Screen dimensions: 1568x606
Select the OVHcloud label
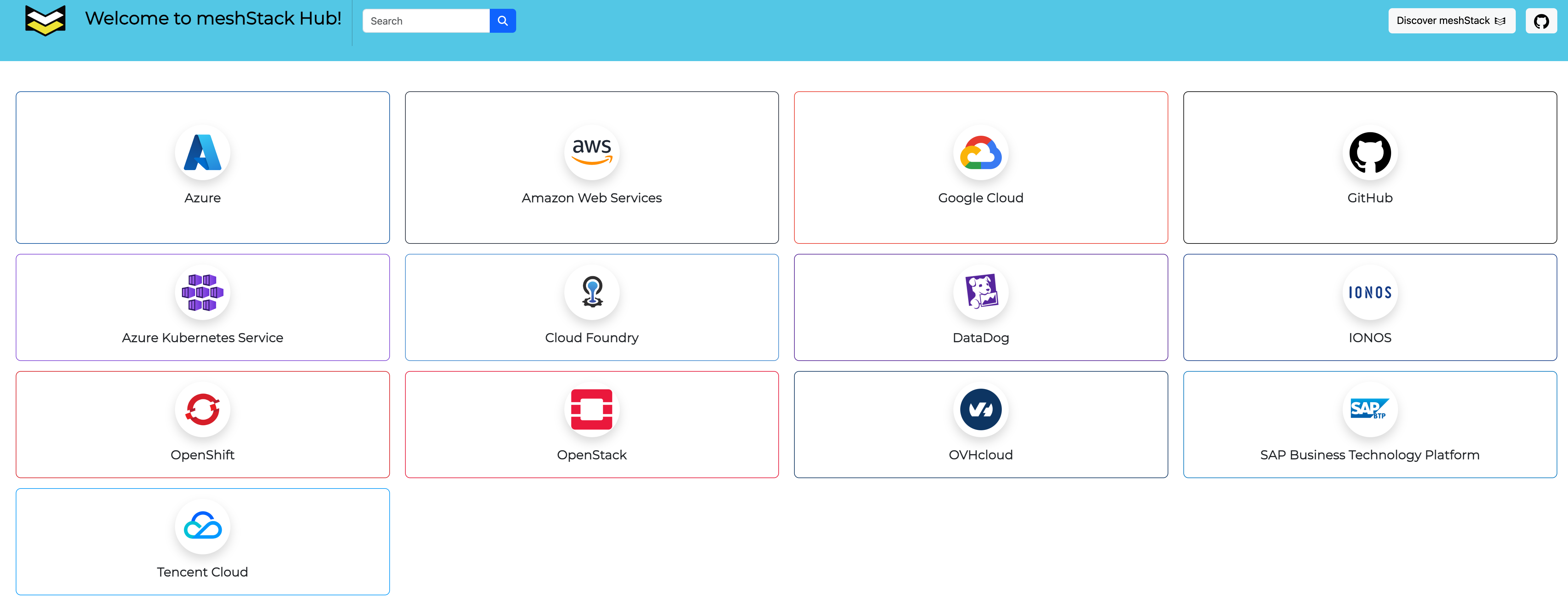point(981,455)
